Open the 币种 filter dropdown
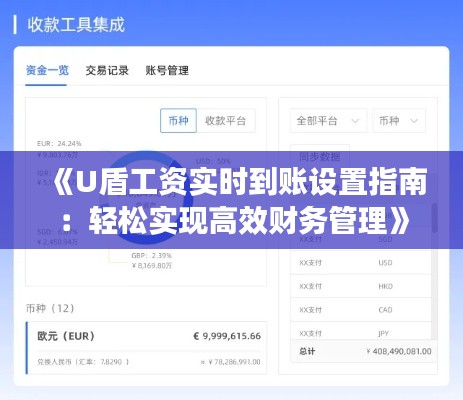The width and height of the screenshot is (463, 400). (x=399, y=121)
